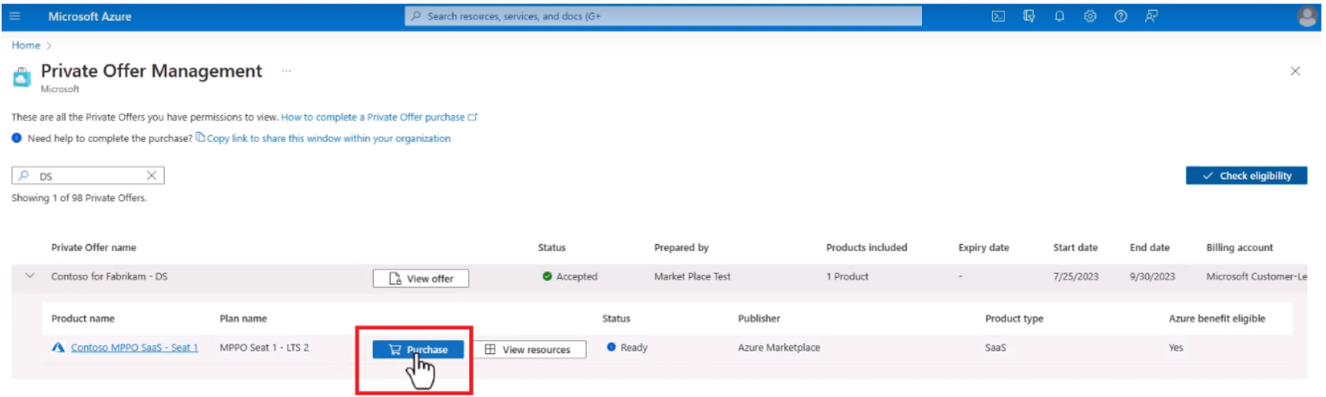Viewport: 1326px width, 397px height.
Task: Open the Feedback icon in the top bar
Action: (x=1152, y=17)
